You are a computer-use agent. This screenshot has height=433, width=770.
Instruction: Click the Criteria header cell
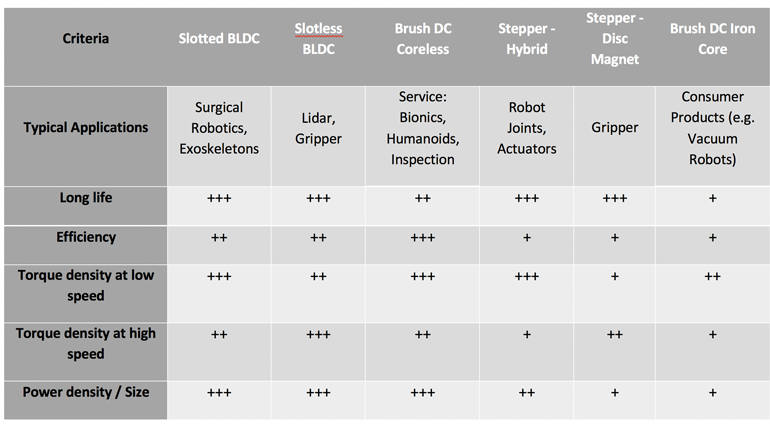85,39
